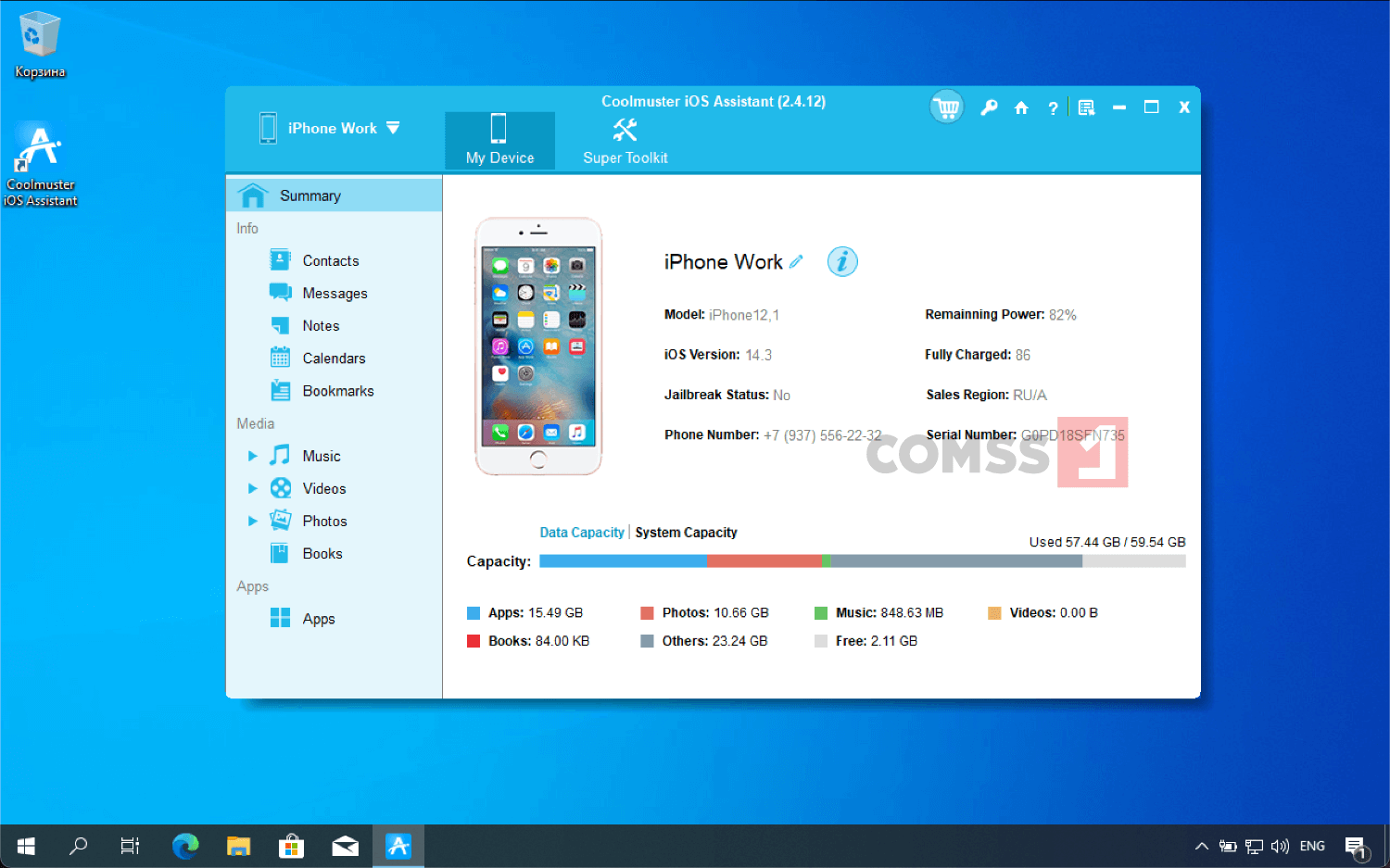
Task: Click the Bookmarks icon in sidebar
Action: 280,391
